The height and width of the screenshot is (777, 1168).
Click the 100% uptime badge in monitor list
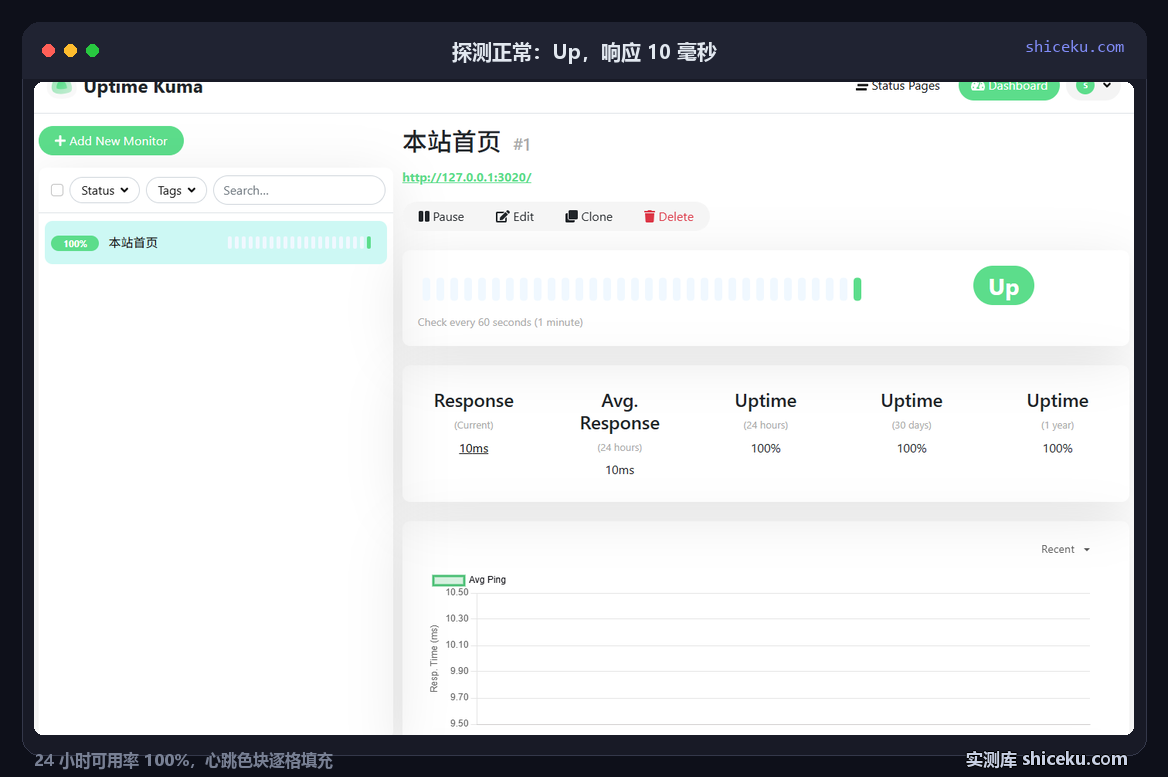coord(74,244)
